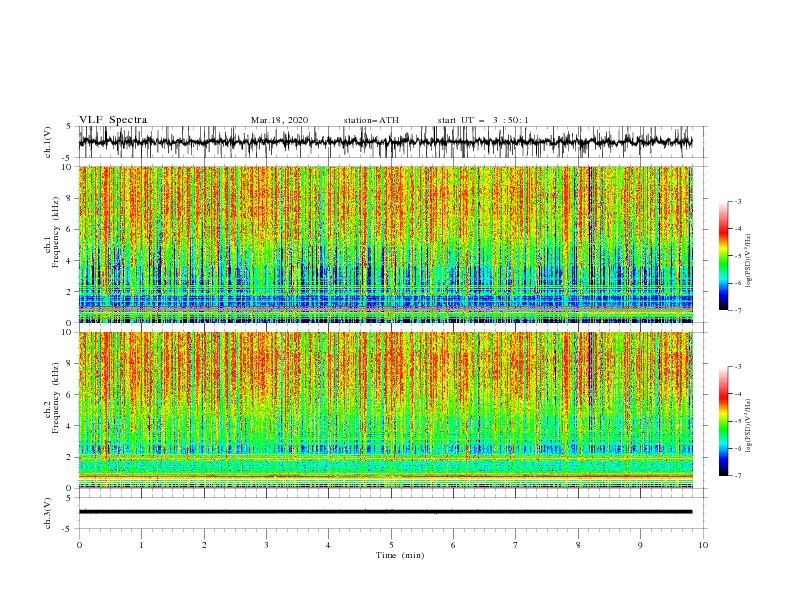Screen dimensions: 792x612
Task: Click the "6" tick on ch.1 frequency axis
Action: pos(69,229)
